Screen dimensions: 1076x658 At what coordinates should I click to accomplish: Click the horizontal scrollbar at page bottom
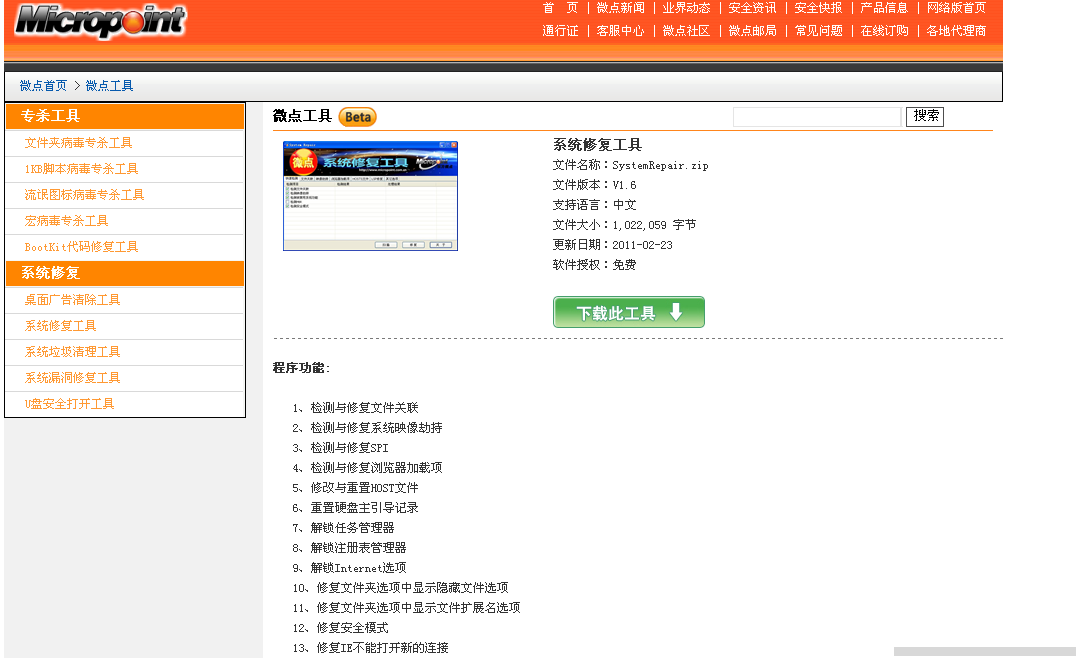[984, 651]
